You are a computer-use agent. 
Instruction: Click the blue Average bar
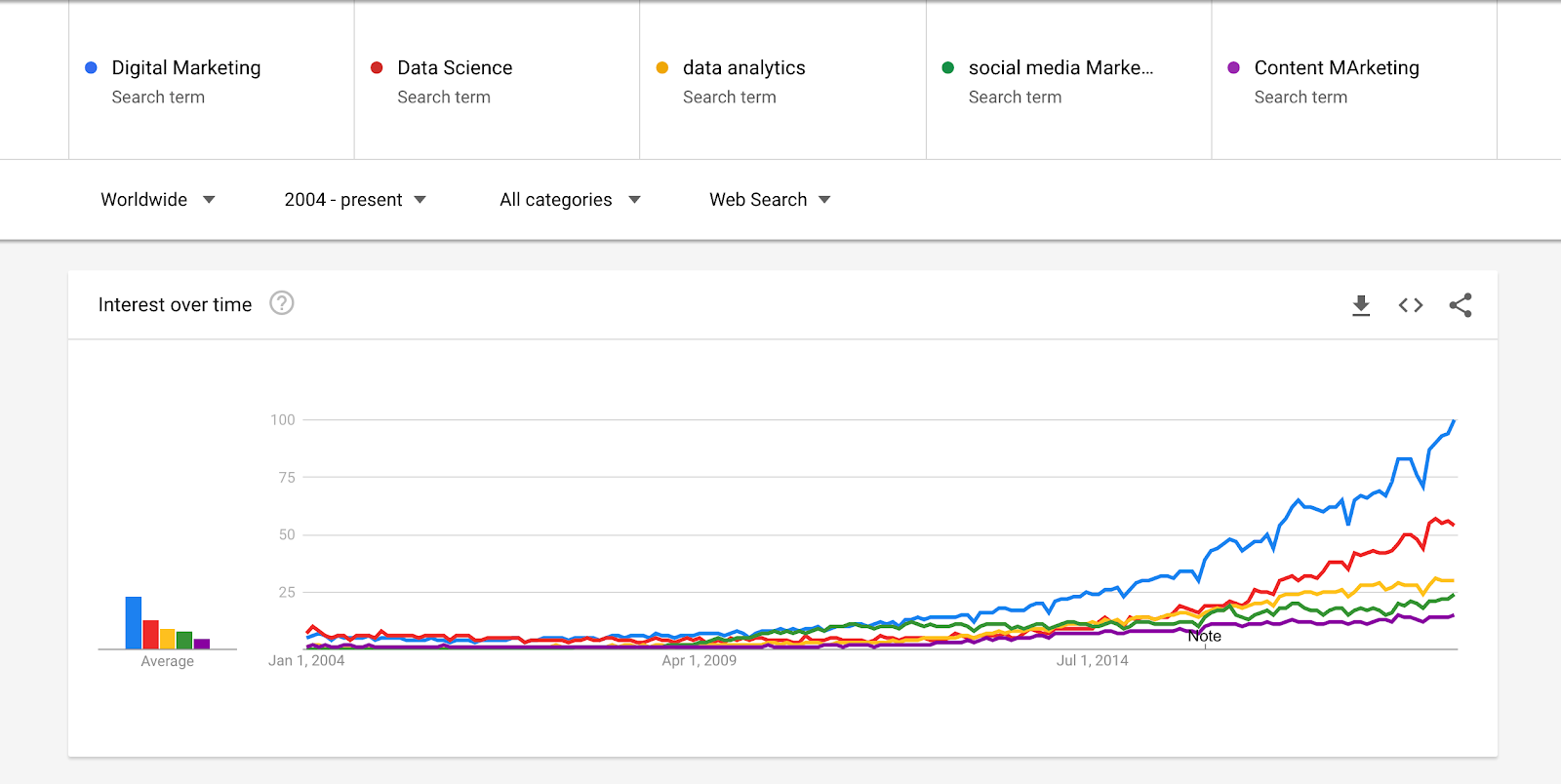(134, 623)
